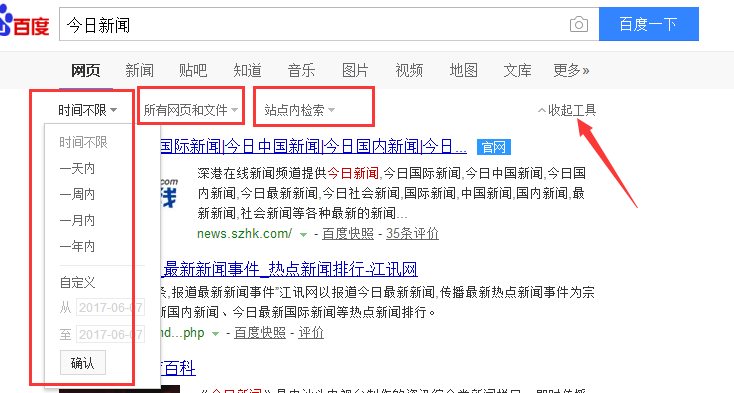Viewport: 734px width, 393px height.
Task: Open the 百科 result title link
Action: tap(178, 368)
